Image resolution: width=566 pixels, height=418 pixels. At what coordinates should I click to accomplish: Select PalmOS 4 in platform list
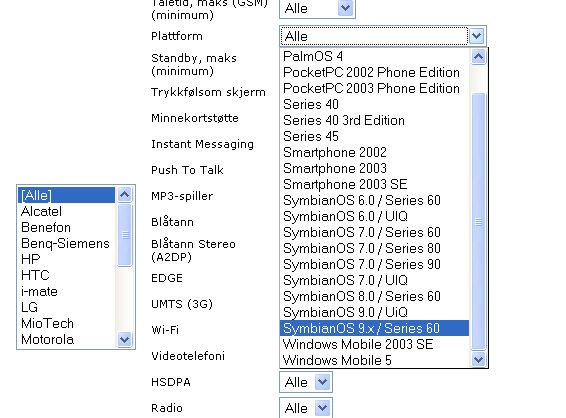(x=375, y=56)
